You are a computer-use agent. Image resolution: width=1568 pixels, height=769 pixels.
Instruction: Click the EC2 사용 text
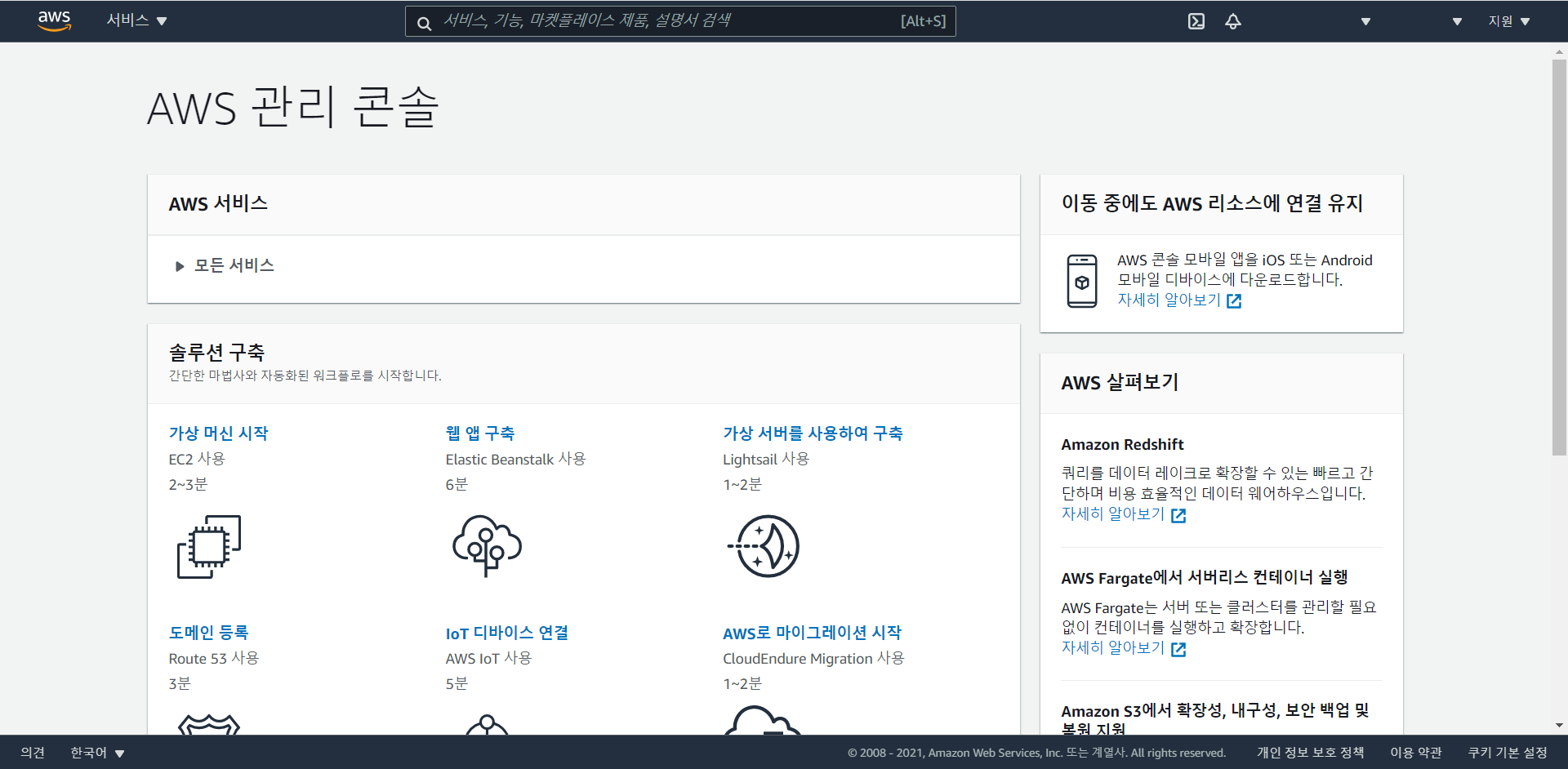(197, 460)
